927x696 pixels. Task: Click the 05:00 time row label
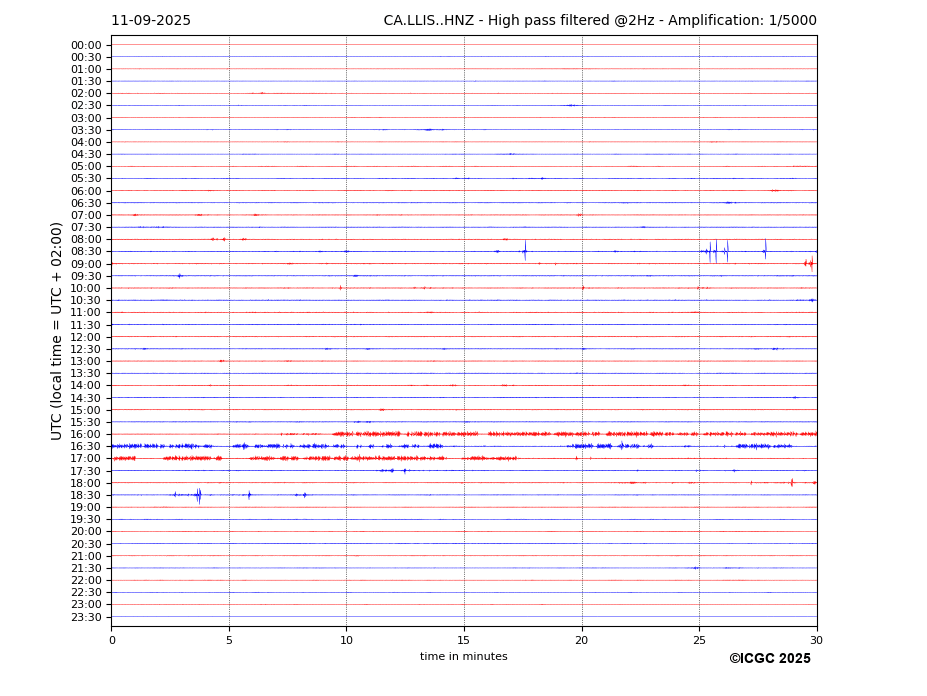[86, 167]
